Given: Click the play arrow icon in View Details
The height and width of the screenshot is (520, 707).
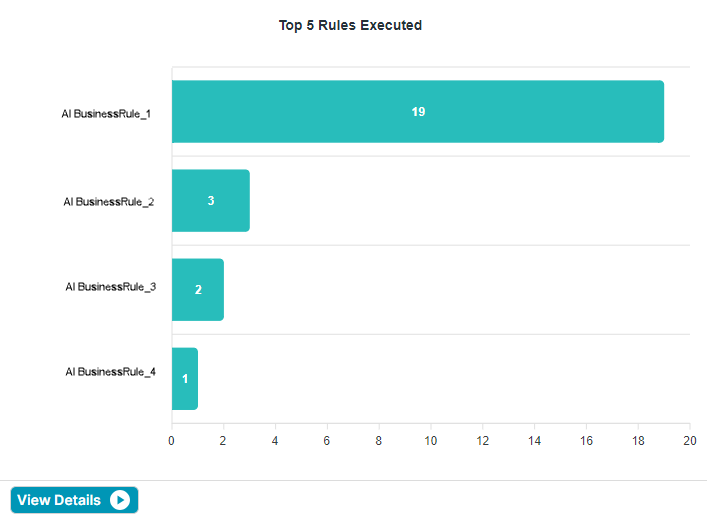Looking at the screenshot, I should 120,500.
